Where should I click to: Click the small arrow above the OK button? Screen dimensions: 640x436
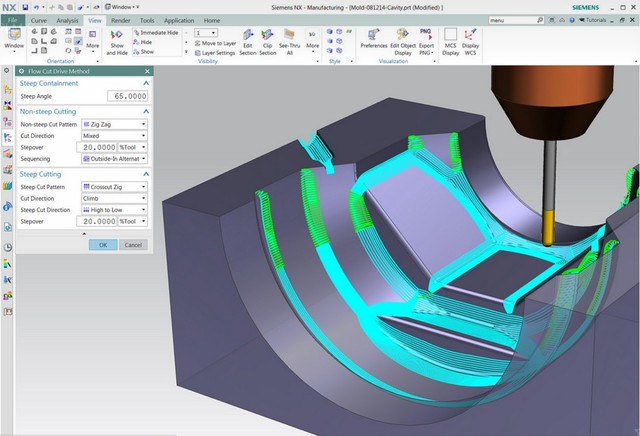pos(84,234)
